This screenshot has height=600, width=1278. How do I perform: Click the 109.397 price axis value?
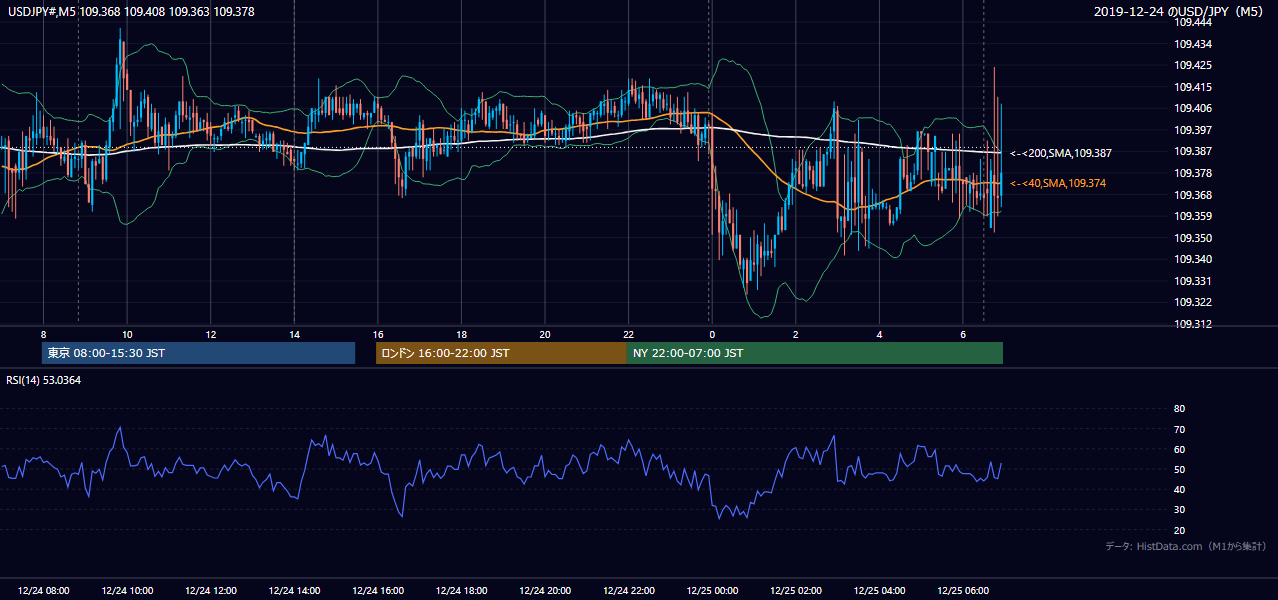[1193, 130]
